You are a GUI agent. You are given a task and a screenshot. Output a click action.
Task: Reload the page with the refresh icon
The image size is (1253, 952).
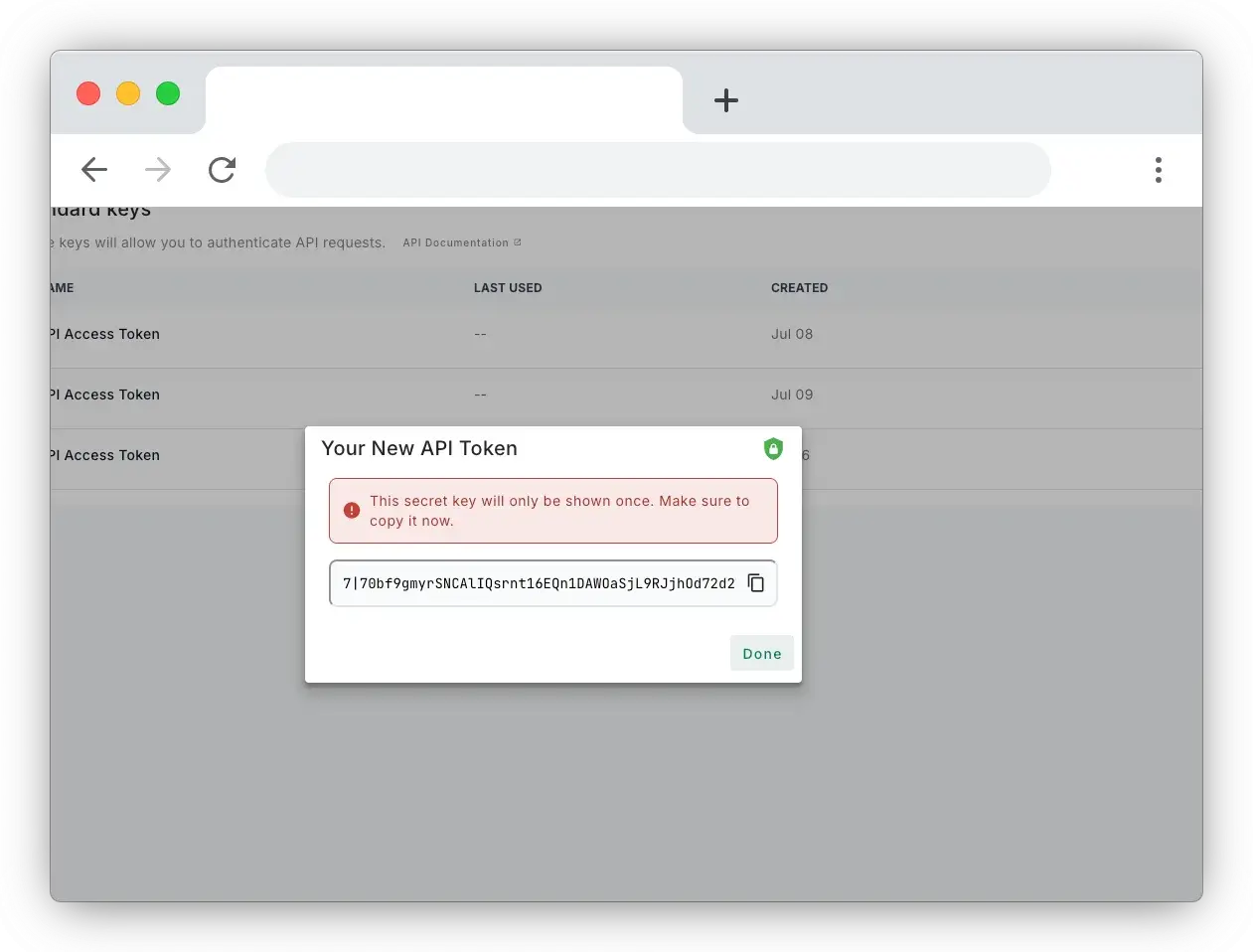(x=222, y=170)
